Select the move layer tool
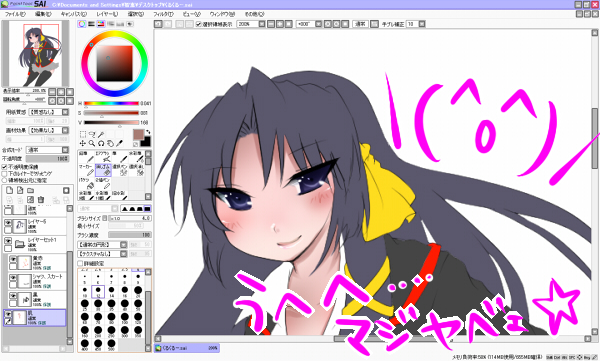 tap(83, 143)
